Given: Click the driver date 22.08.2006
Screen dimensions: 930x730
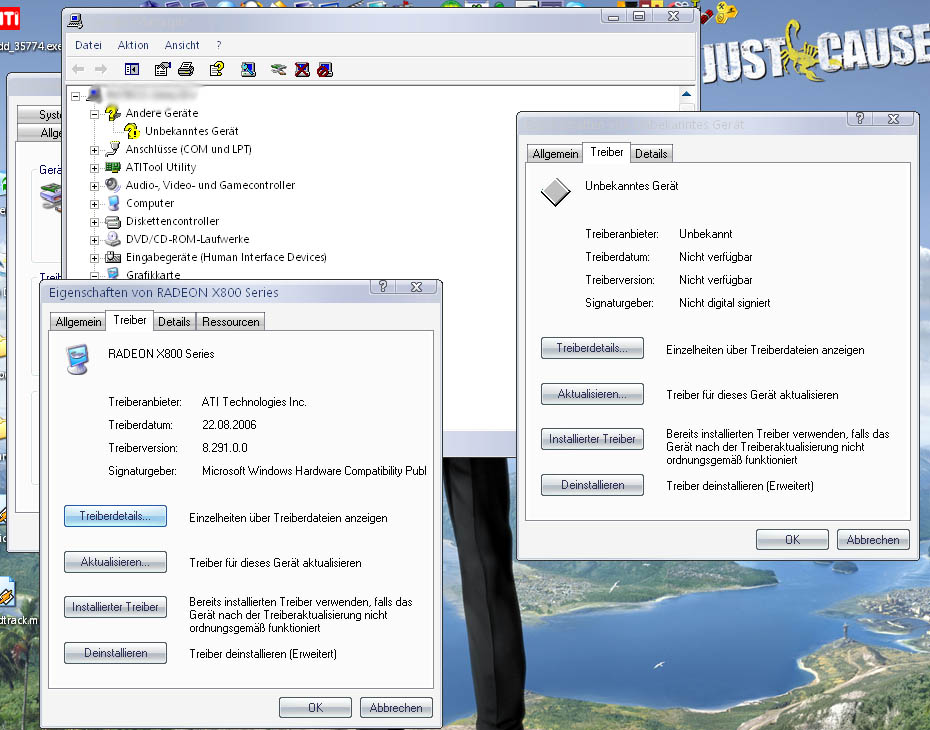Looking at the screenshot, I should 229,425.
